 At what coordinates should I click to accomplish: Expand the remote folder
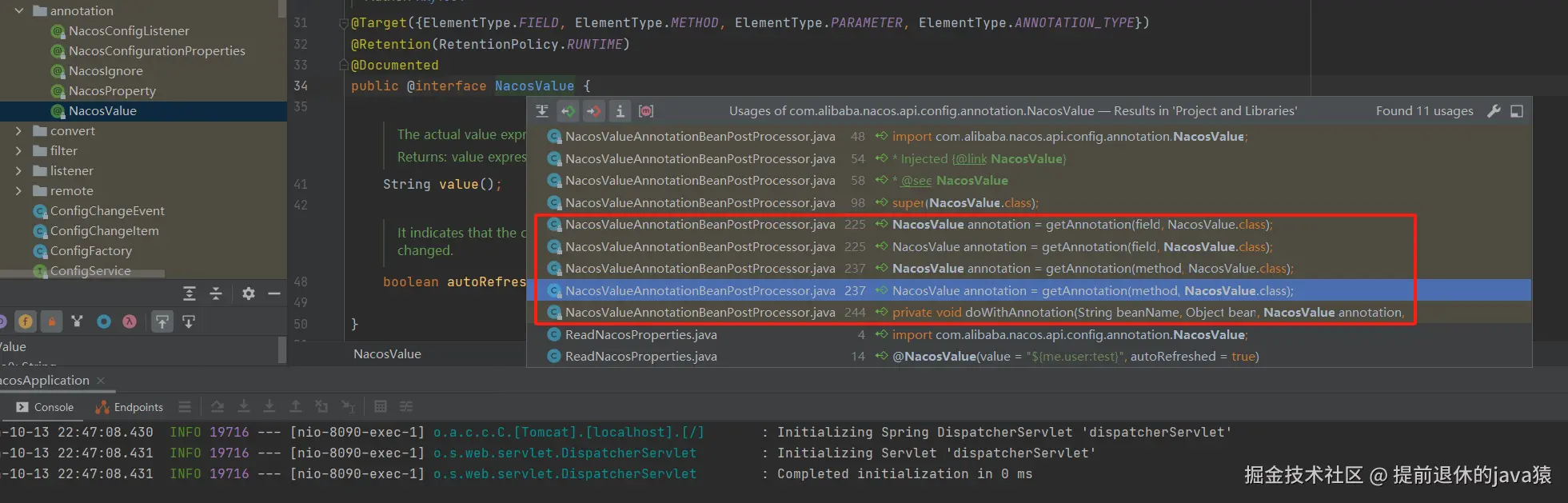19,190
